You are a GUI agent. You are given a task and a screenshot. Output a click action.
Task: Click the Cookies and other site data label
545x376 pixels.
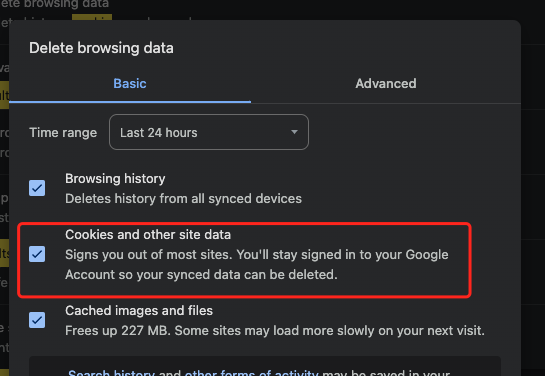148,235
